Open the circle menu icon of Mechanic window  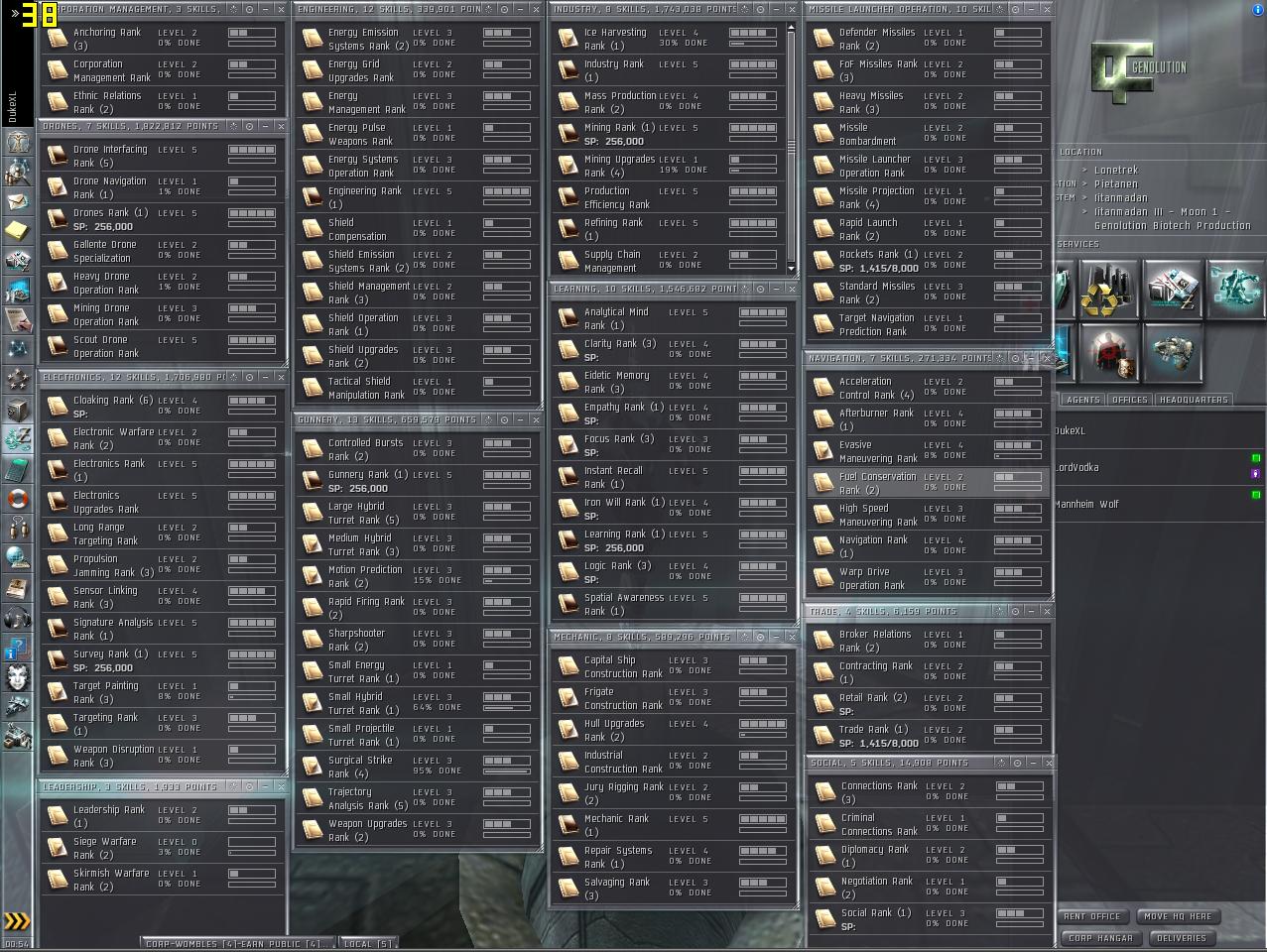click(760, 637)
